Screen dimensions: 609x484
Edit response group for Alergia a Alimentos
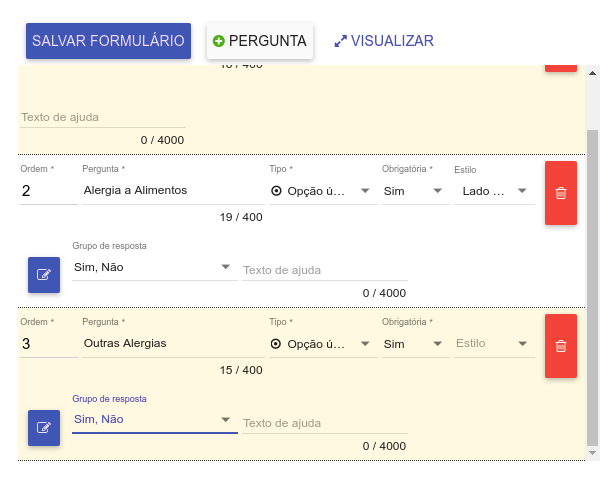point(44,274)
